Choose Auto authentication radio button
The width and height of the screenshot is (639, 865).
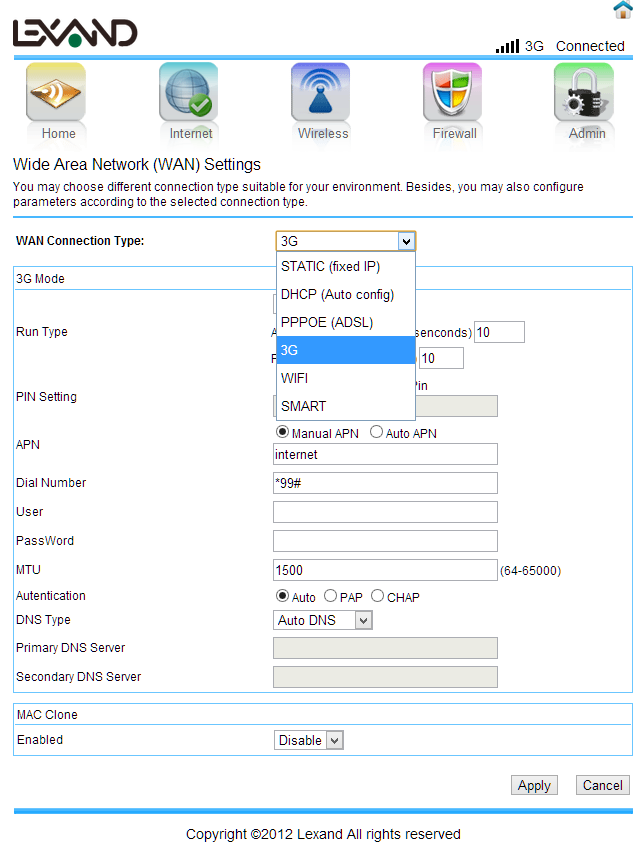coord(282,596)
